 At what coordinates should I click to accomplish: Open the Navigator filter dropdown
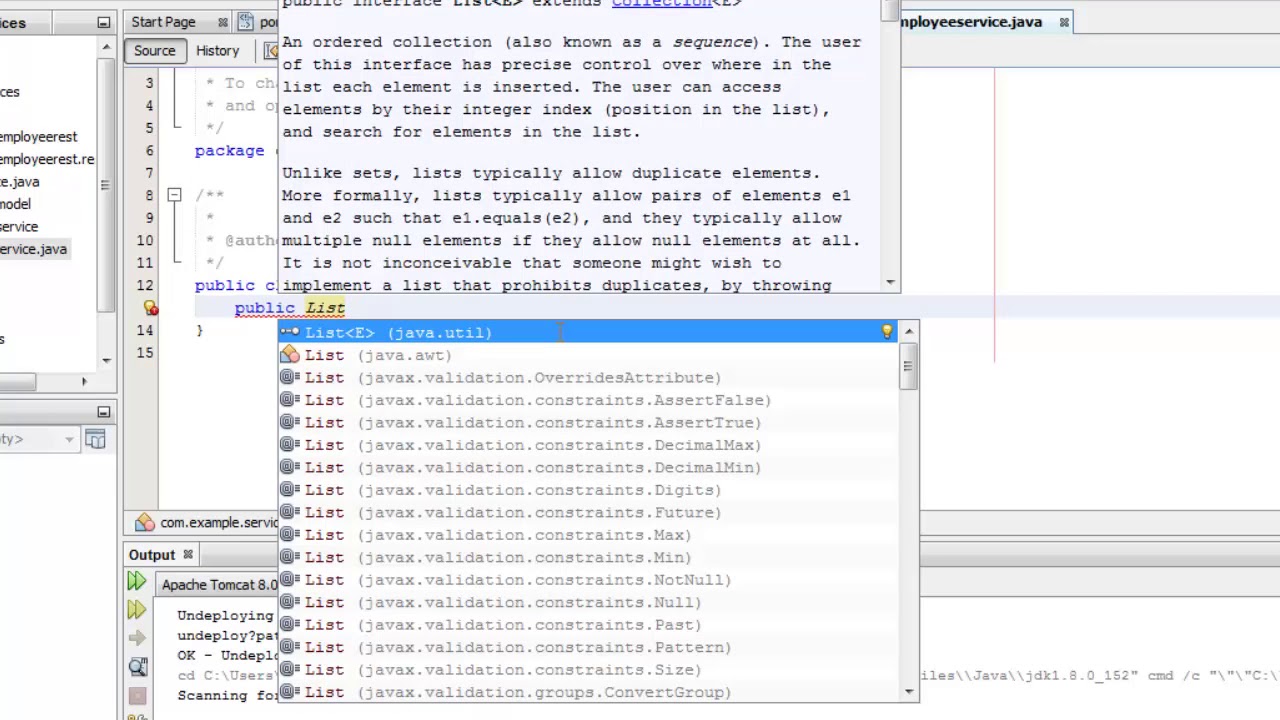tap(69, 439)
